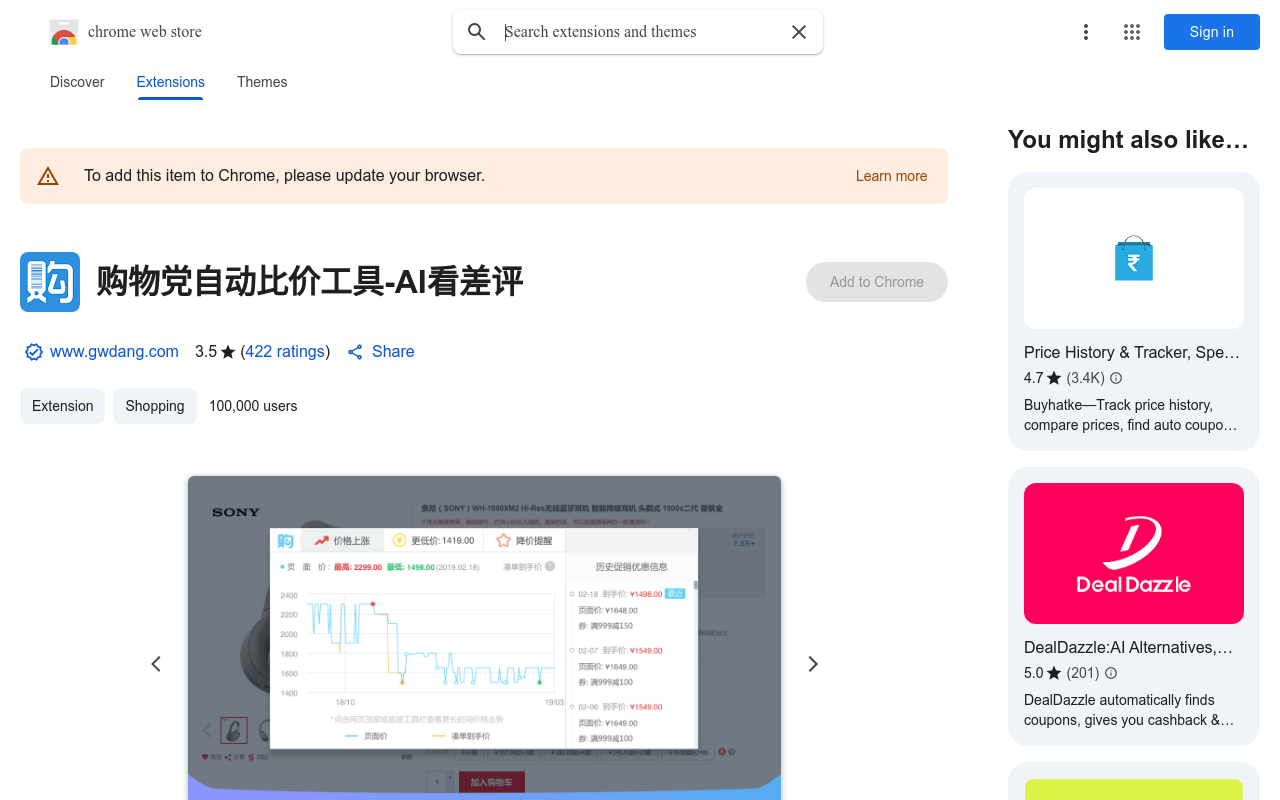Click the warning triangle icon in banner

(x=48, y=176)
